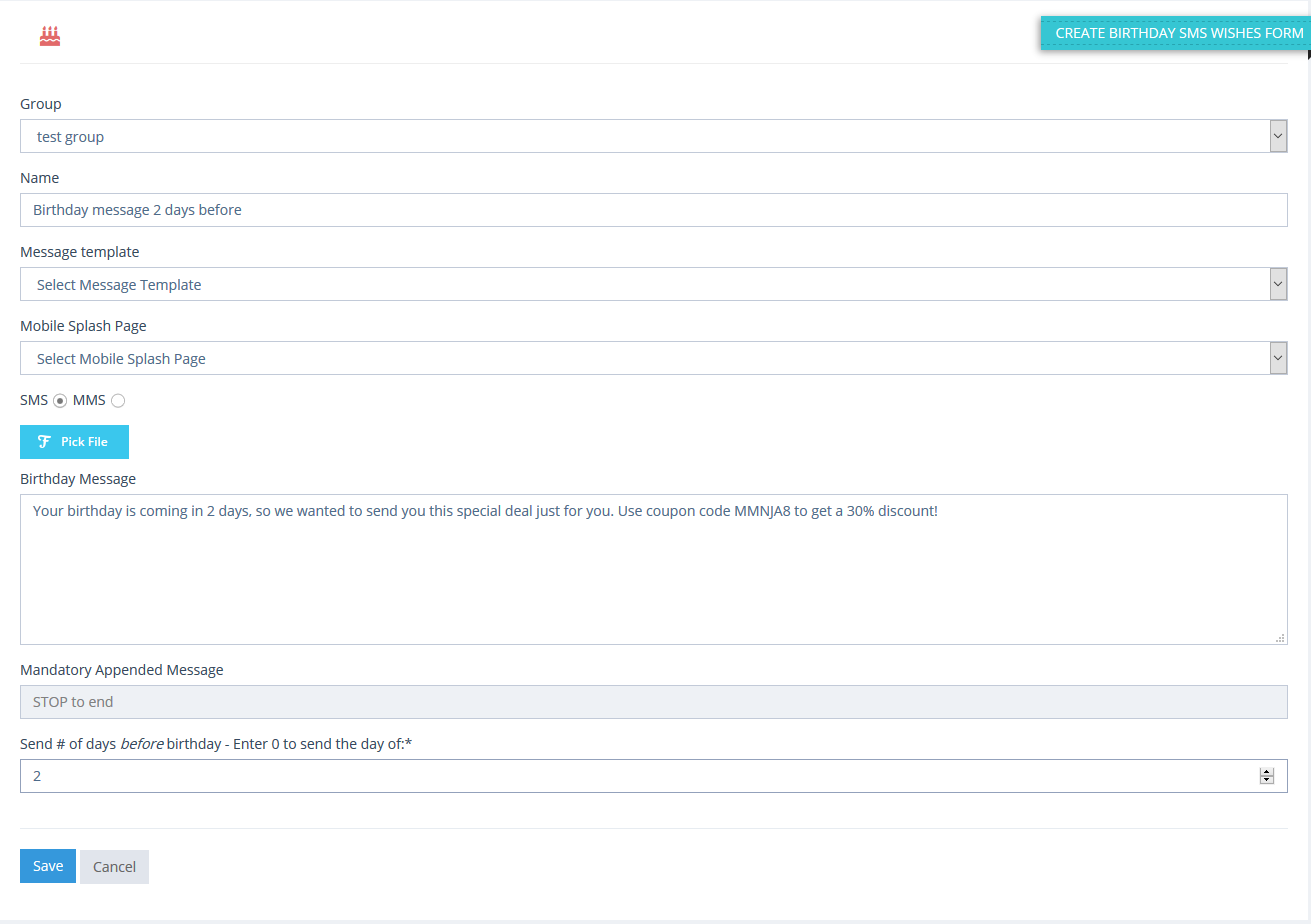1311x924 pixels.
Task: Select the SMS radio button
Action: point(60,401)
